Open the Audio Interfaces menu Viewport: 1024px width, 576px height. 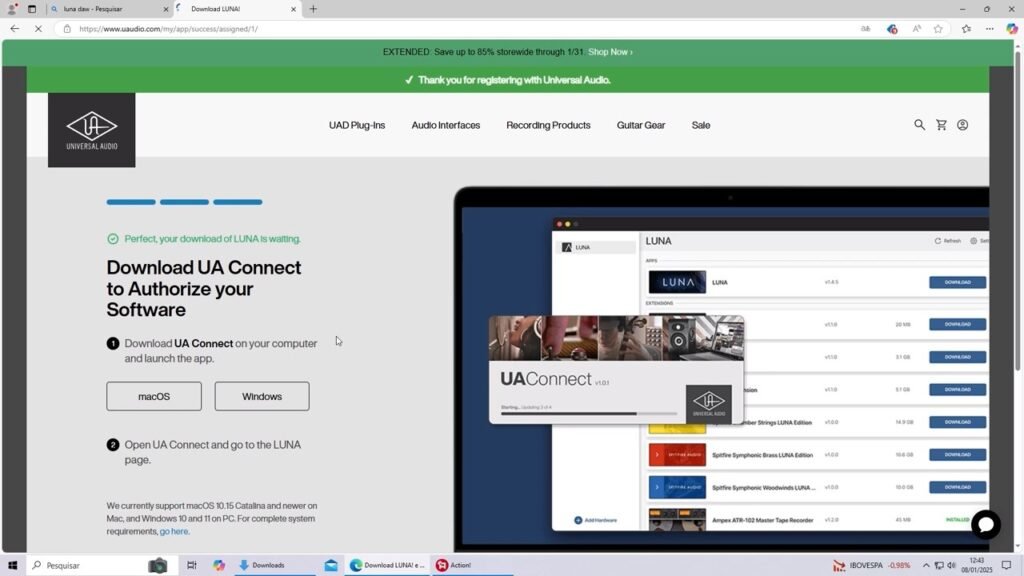coord(445,125)
